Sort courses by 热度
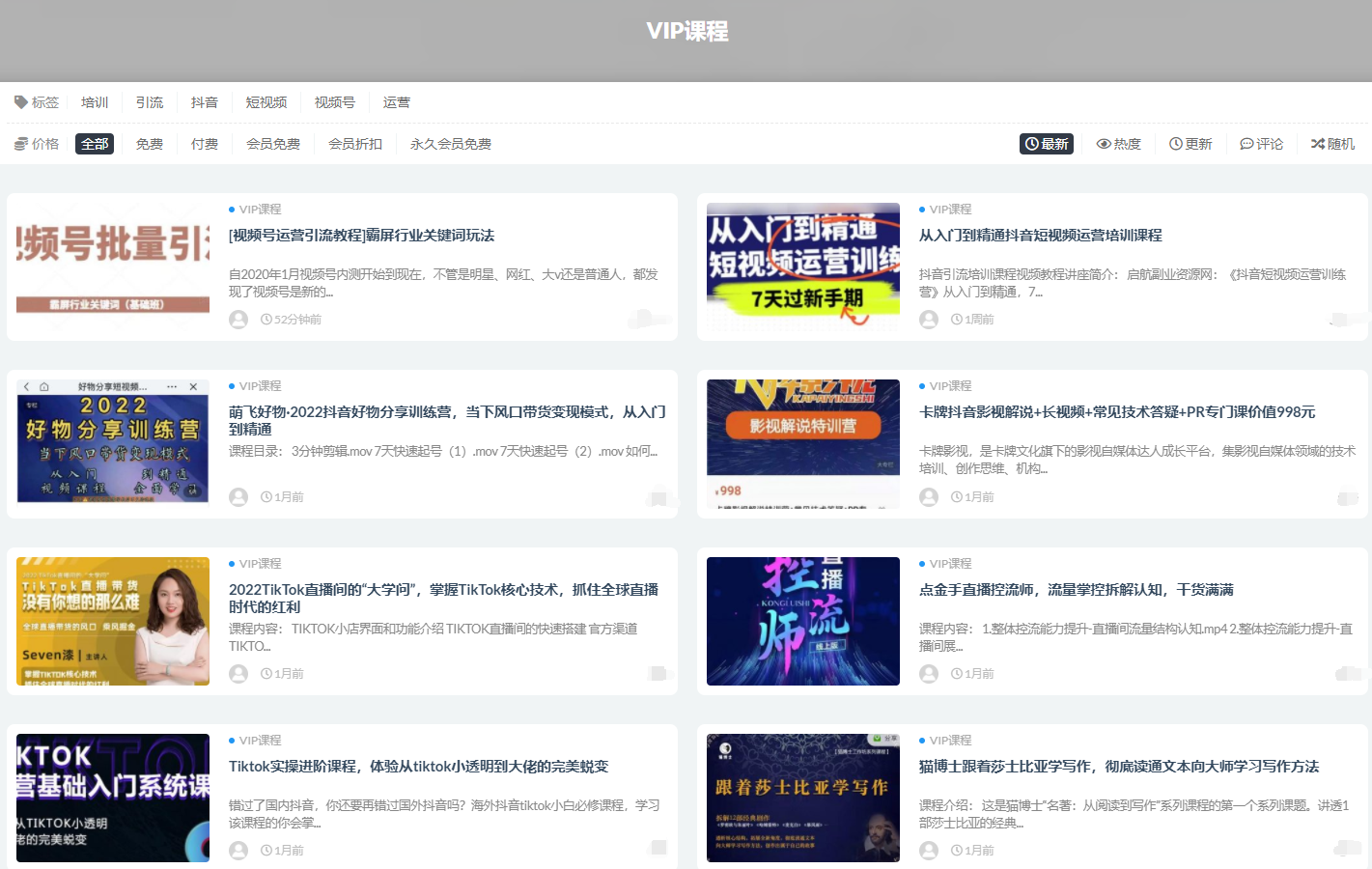Viewport: 1372px width, 869px height. click(x=1119, y=144)
